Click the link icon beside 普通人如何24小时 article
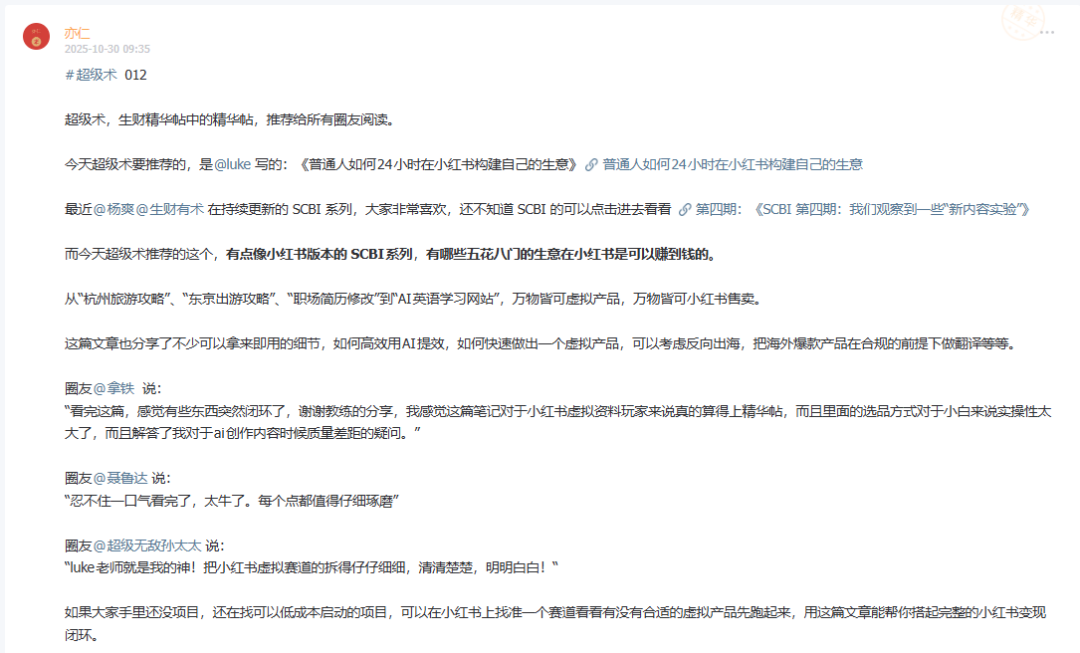1080x653 pixels. point(592,163)
